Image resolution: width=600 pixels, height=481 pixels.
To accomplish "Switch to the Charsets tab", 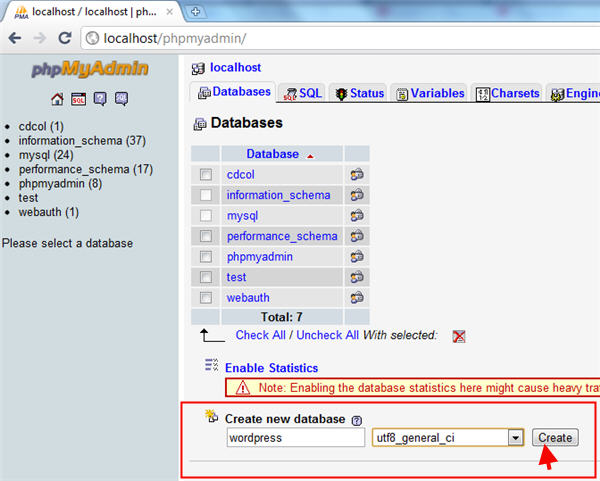I will coord(507,93).
